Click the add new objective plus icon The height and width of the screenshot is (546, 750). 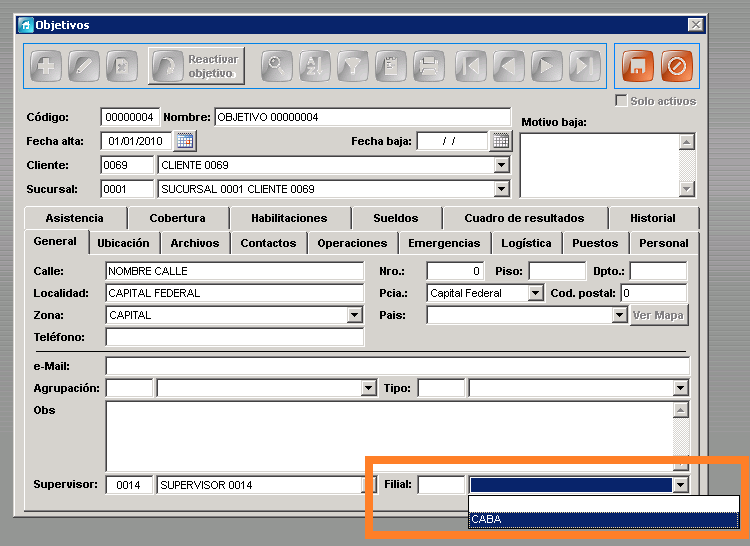pos(46,66)
